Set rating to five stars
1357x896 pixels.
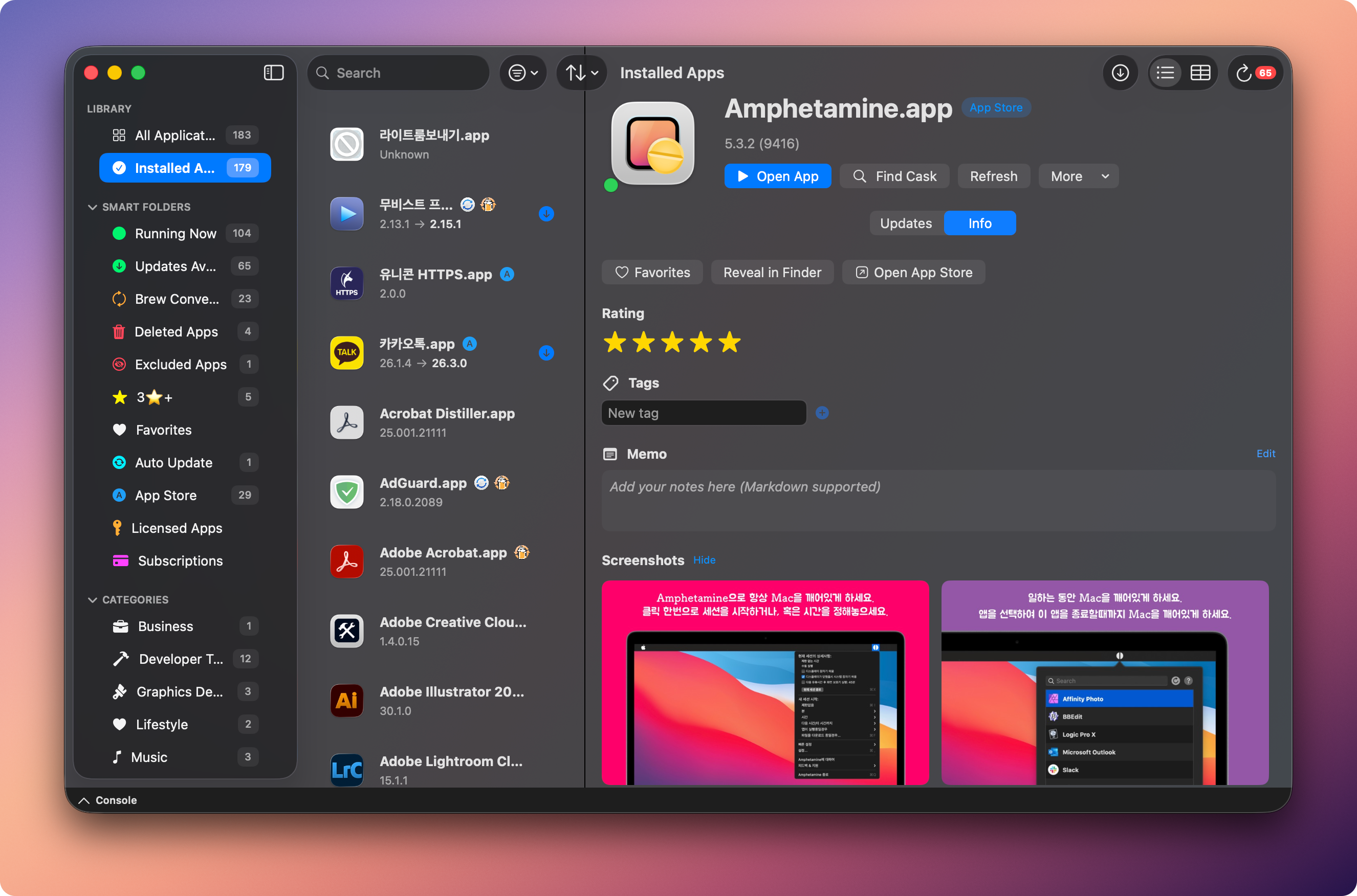tap(729, 342)
